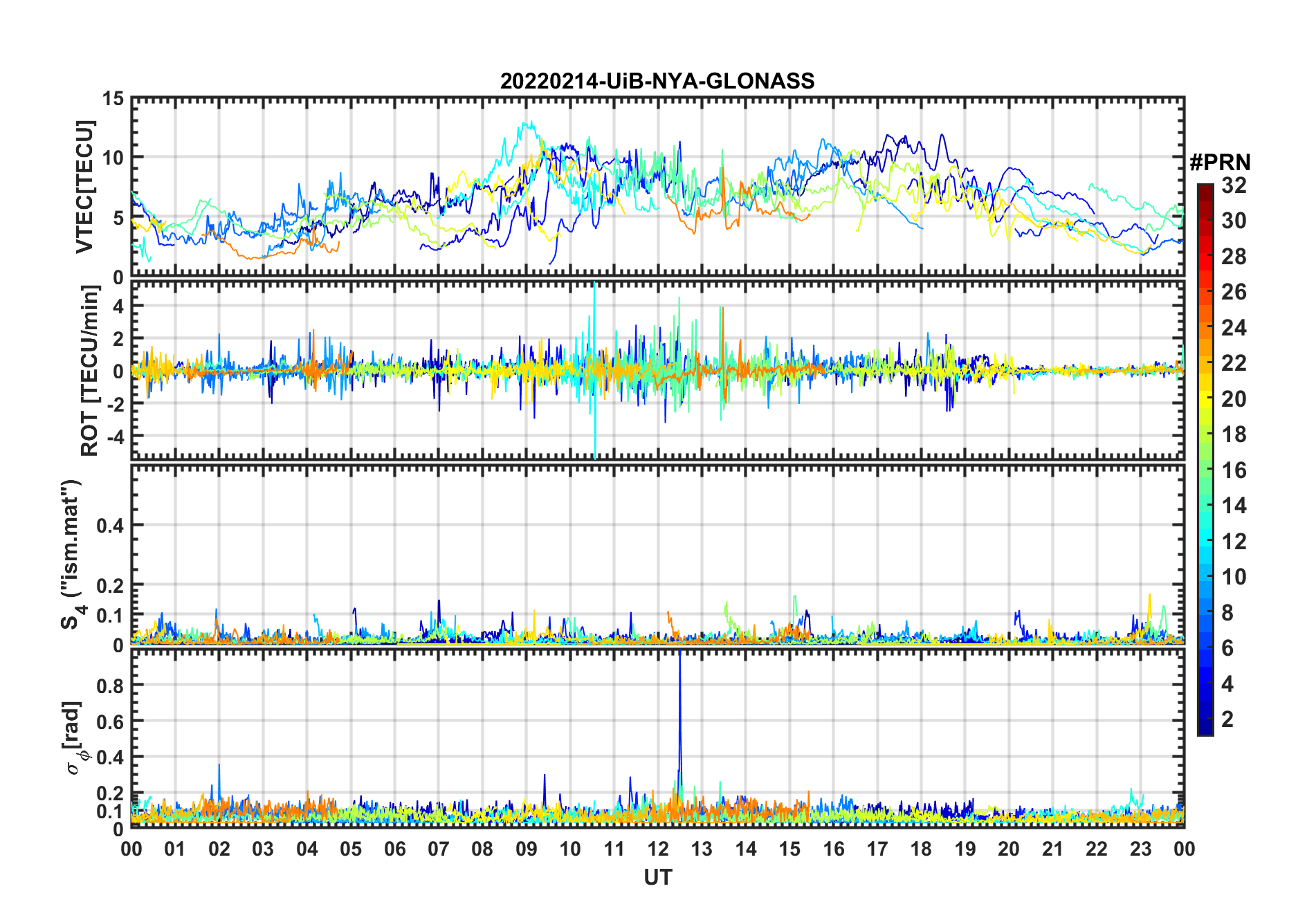Click x-axis tick label 12
Screen dimensions: 1316x920
(657, 849)
